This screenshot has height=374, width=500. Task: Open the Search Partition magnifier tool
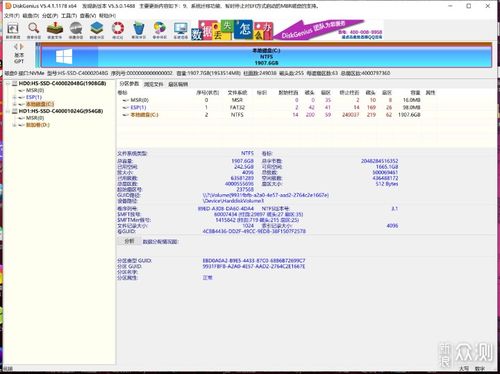(x=34, y=31)
